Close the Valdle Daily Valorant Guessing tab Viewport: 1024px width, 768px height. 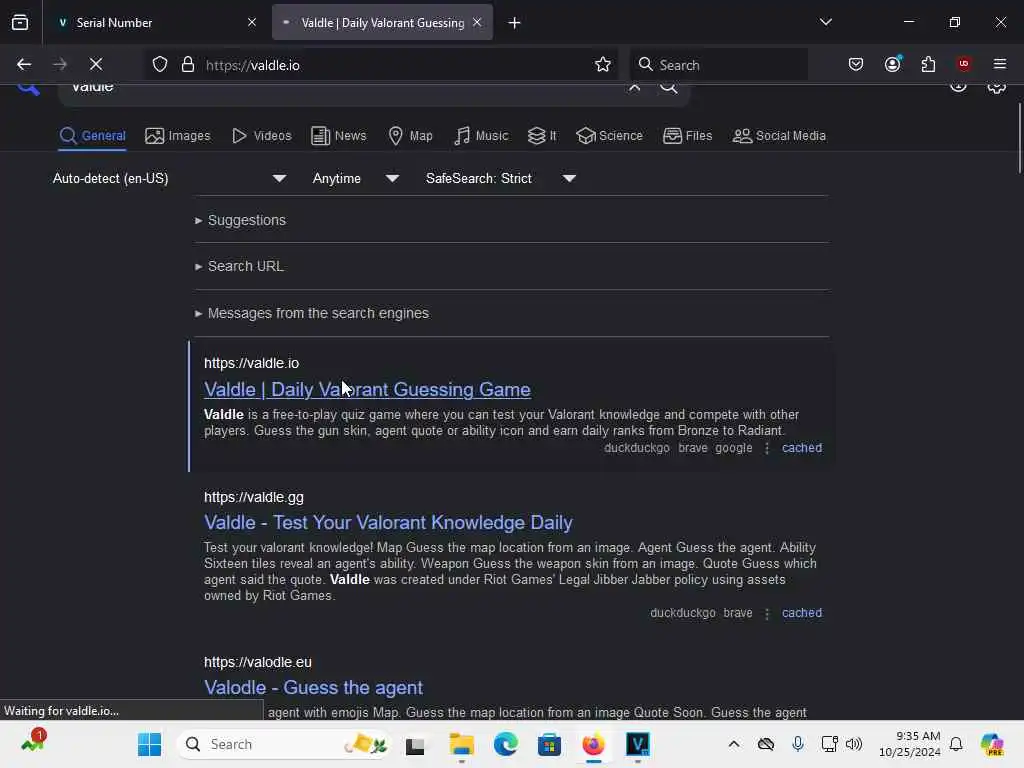477,23
